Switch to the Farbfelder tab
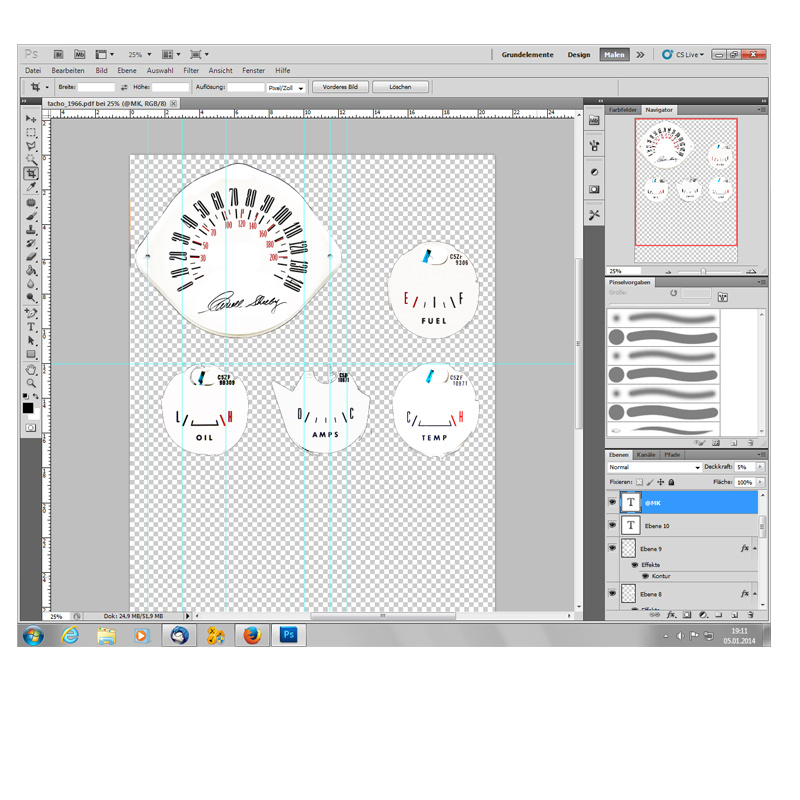The image size is (800, 800). [622, 110]
